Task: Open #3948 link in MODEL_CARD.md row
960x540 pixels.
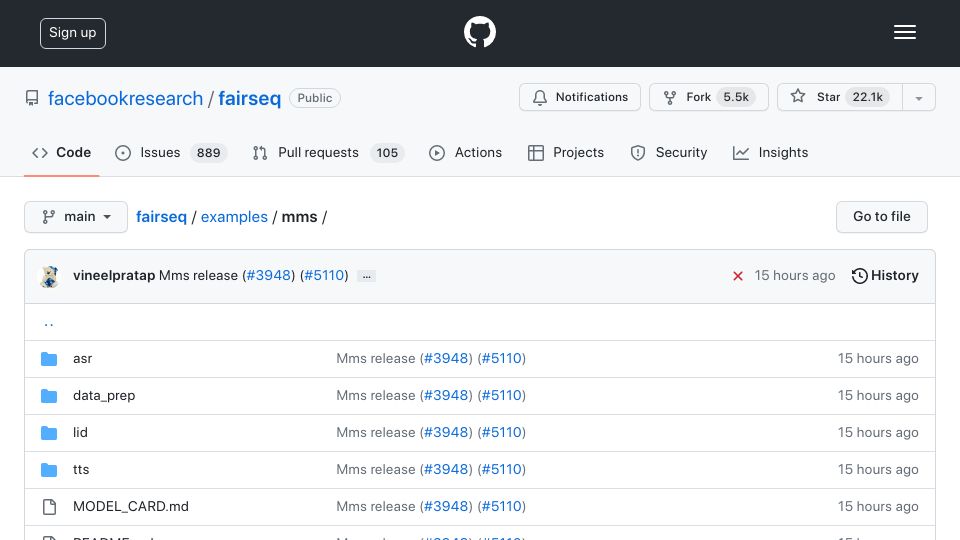Action: pos(446,506)
